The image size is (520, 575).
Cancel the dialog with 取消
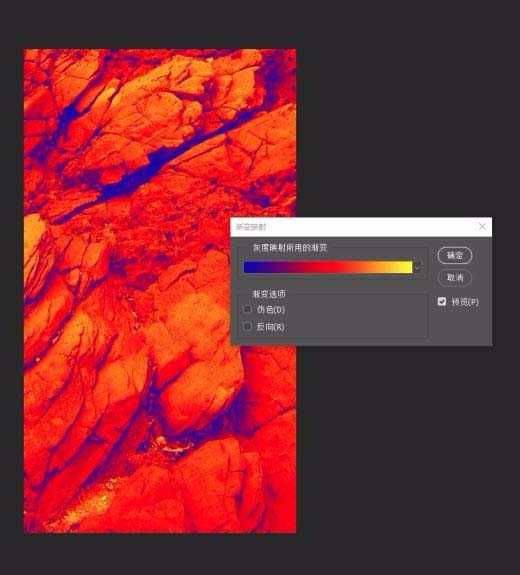click(455, 278)
